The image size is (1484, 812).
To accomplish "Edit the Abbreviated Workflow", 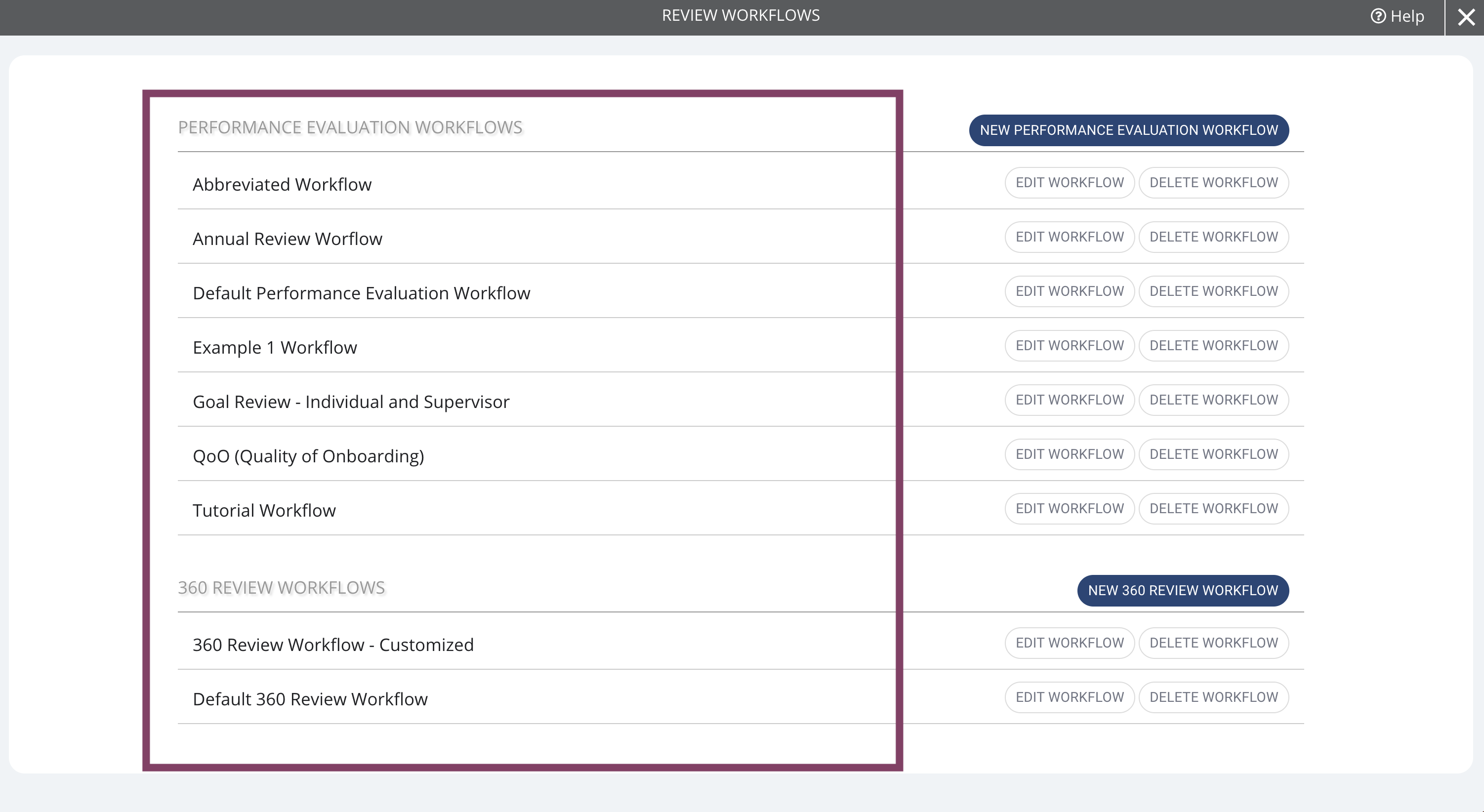I will click(x=1069, y=183).
